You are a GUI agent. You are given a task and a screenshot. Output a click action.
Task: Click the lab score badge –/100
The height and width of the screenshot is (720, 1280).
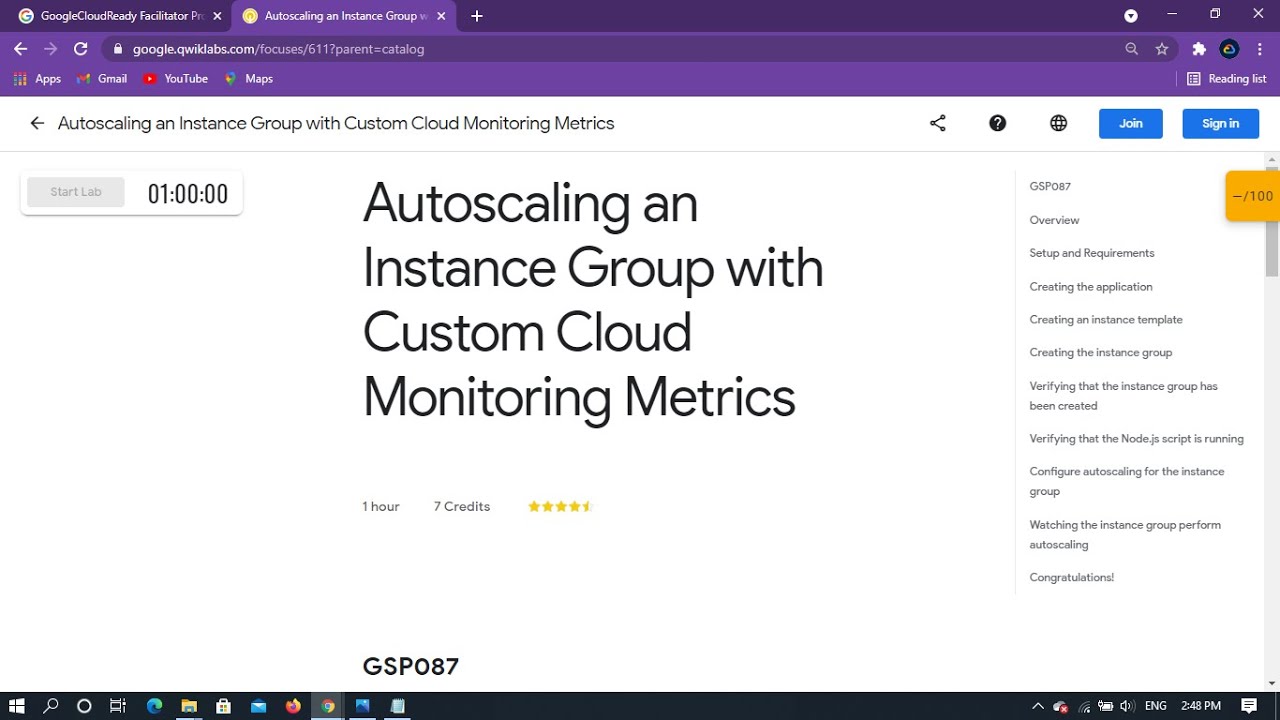tap(1252, 196)
